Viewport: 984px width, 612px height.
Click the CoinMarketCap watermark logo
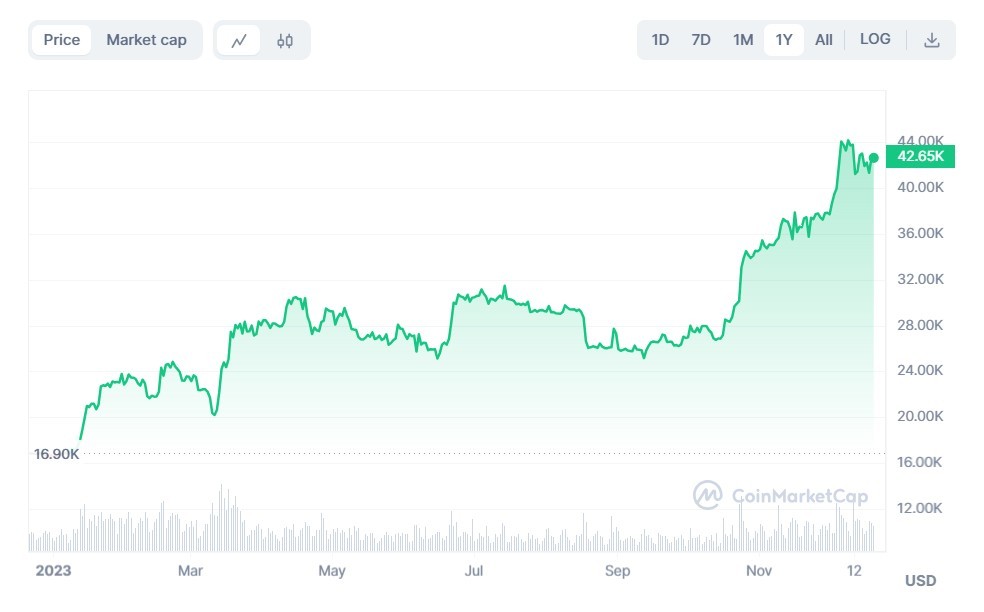coord(781,495)
